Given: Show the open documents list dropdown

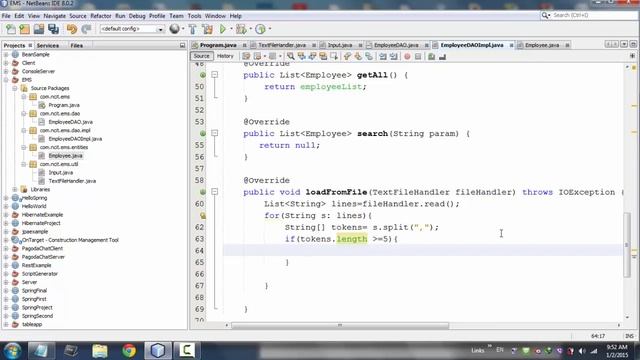Looking at the screenshot, I should tap(624, 44).
